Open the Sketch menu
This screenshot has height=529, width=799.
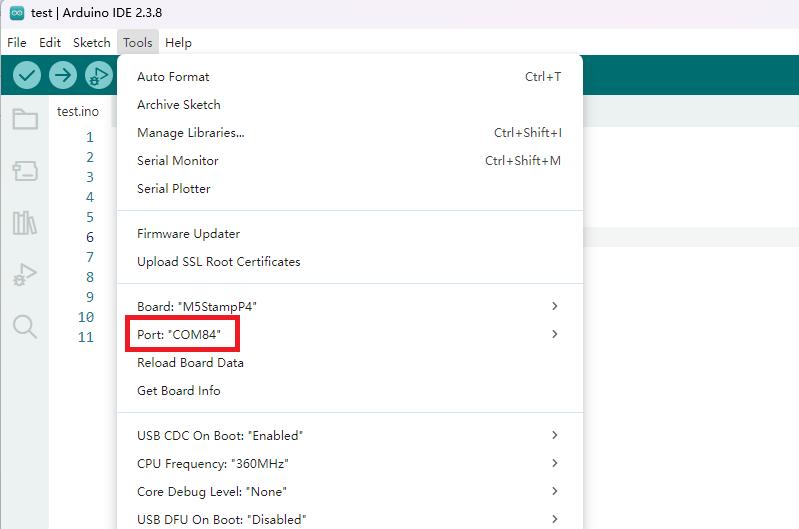pyautogui.click(x=91, y=43)
